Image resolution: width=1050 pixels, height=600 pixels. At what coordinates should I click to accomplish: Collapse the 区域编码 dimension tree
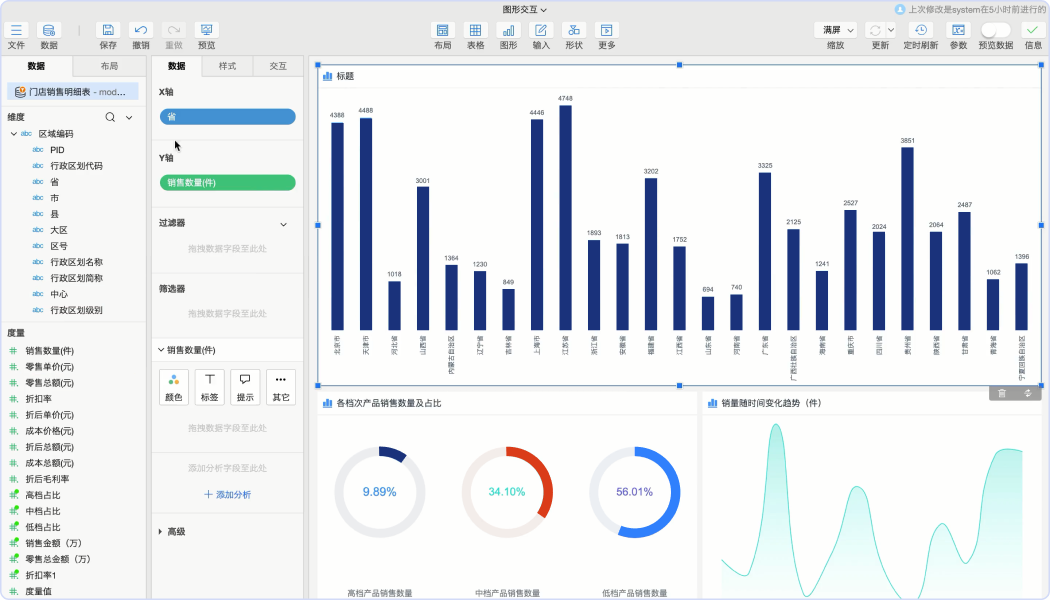click(x=14, y=133)
